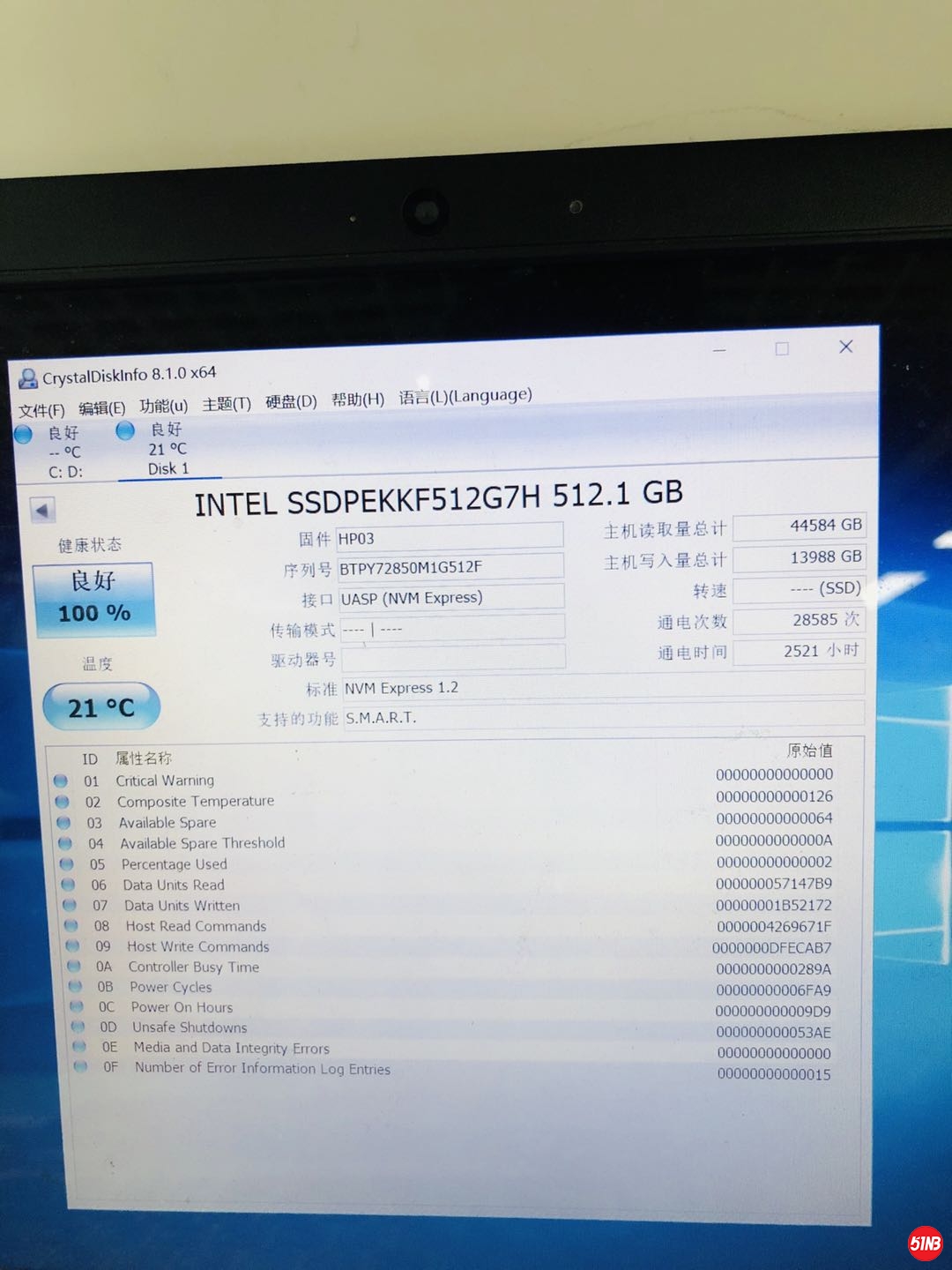This screenshot has height=1270, width=952.
Task: Select the Controller Busy Time attribute name
Action: [x=194, y=967]
